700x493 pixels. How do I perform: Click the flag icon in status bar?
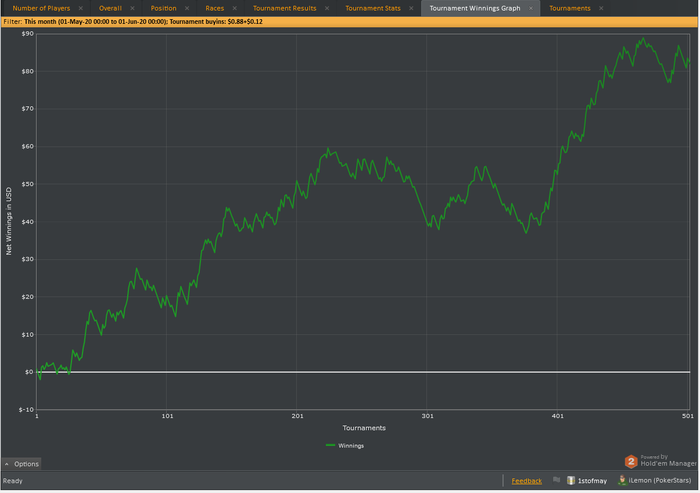[556, 480]
